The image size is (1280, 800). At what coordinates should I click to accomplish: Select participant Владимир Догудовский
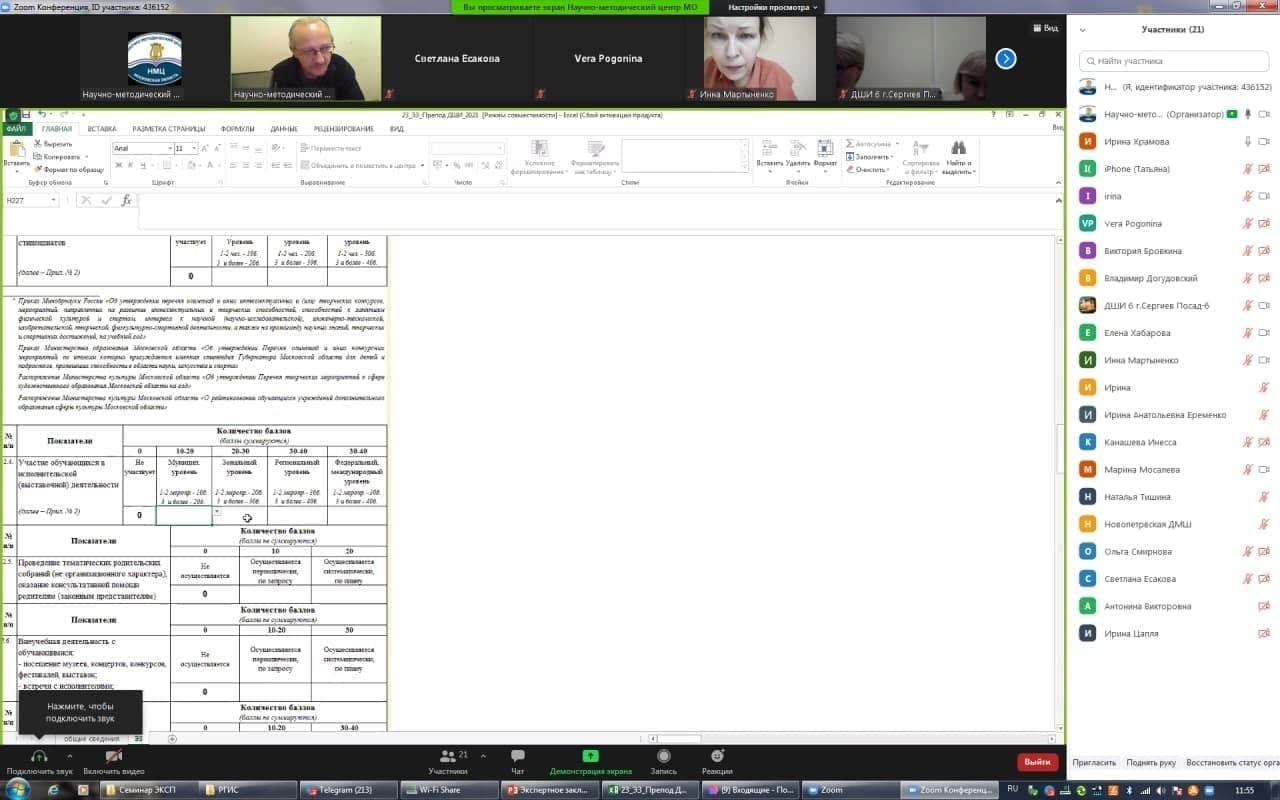1175,278
